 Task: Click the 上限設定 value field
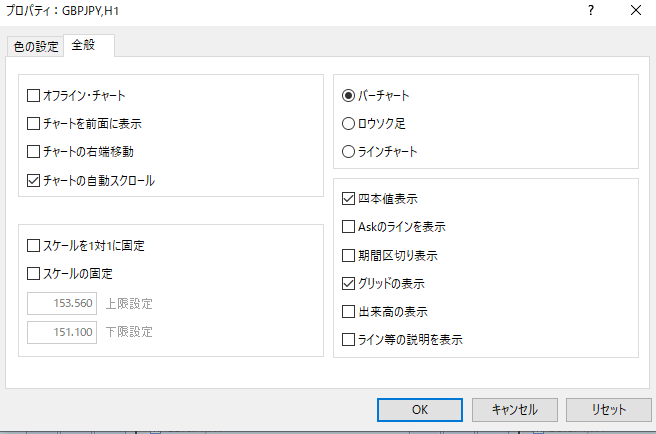[62, 303]
